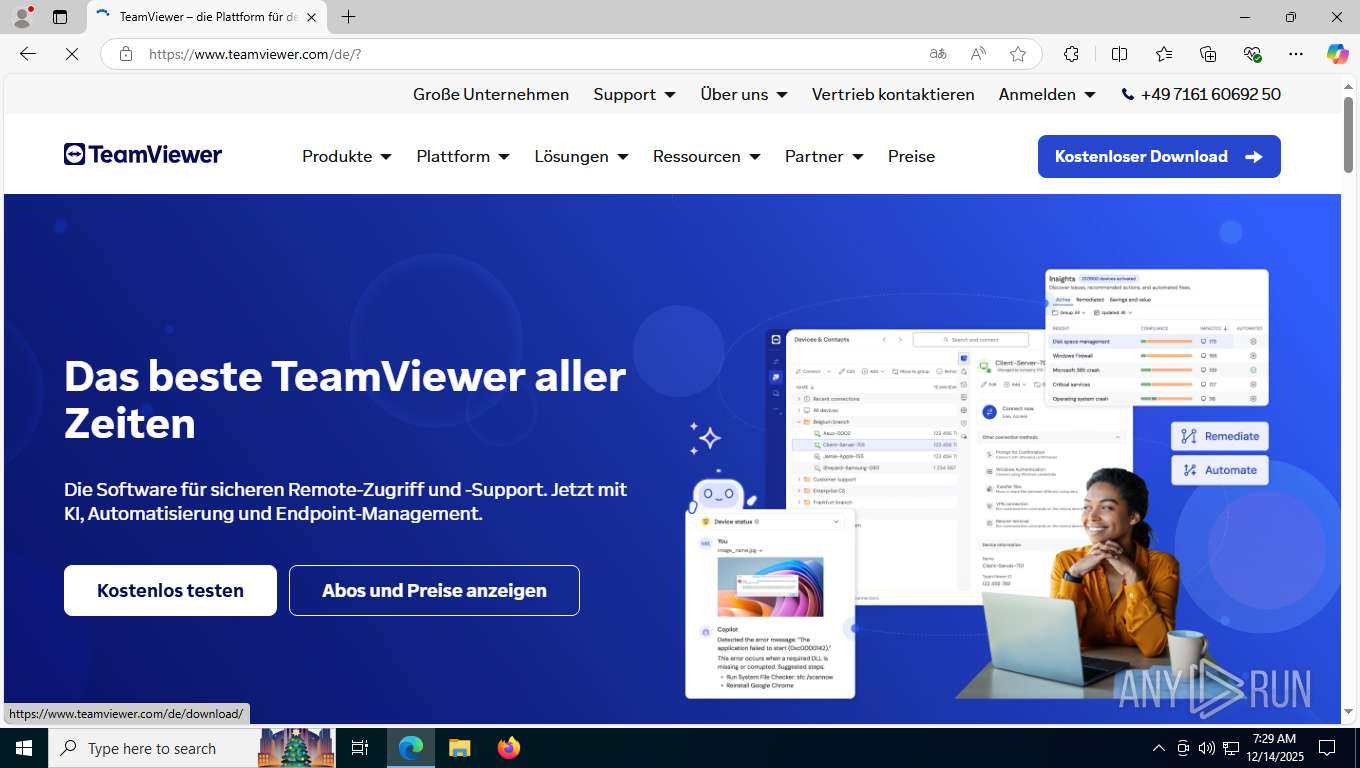Launch Copilot sidebar icon

point(1337,54)
